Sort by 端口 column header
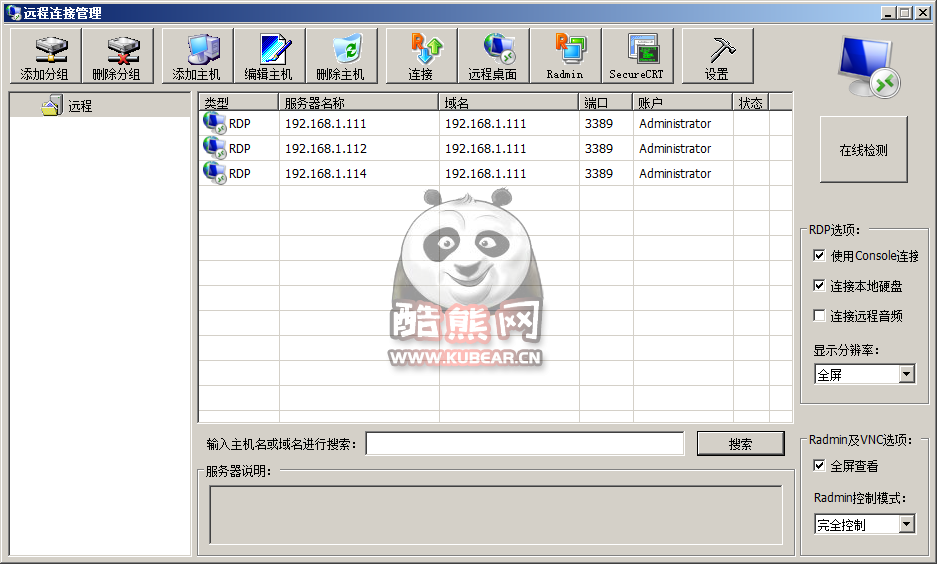937x564 pixels. tap(605, 103)
